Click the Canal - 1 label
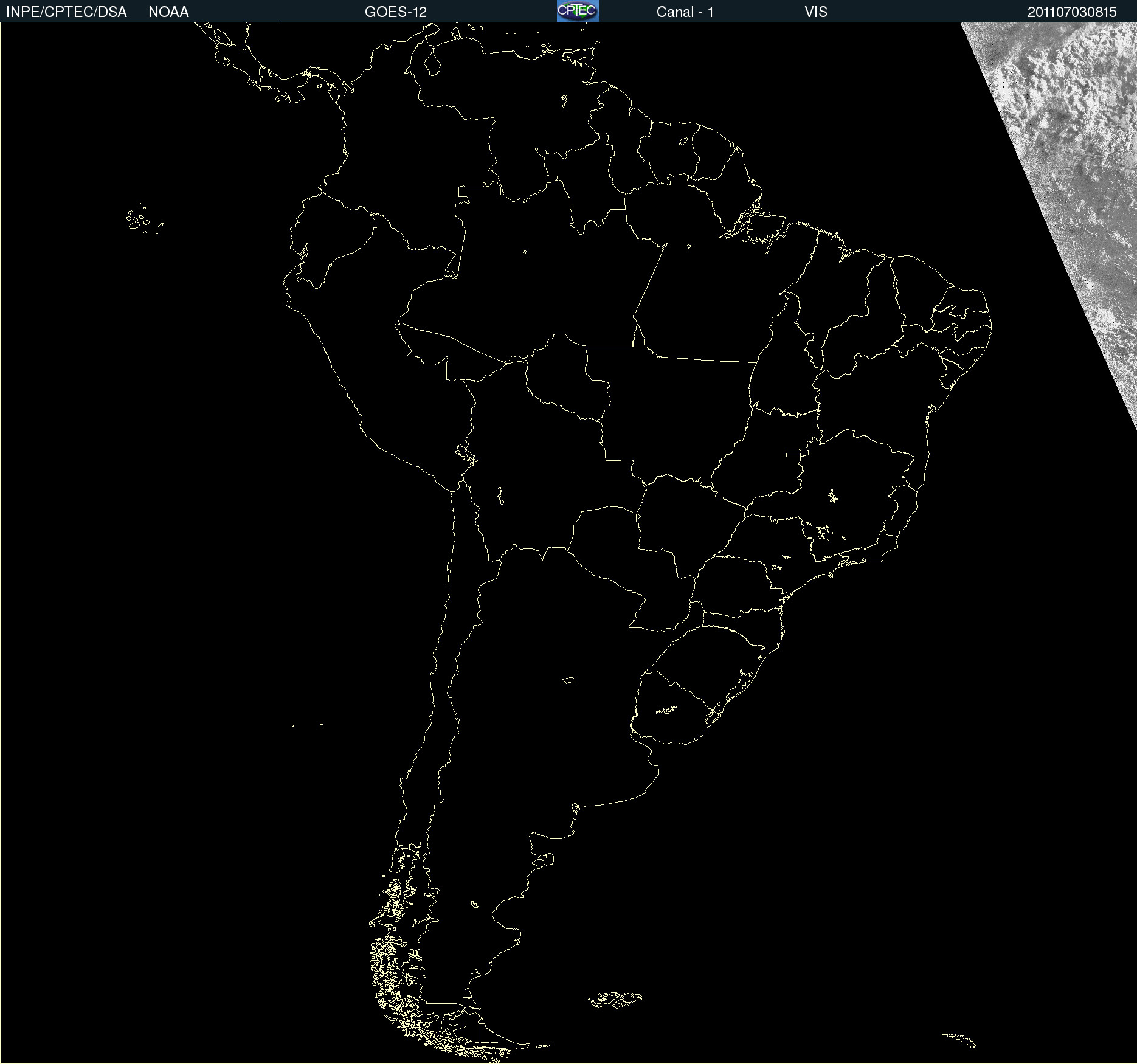 point(685,12)
